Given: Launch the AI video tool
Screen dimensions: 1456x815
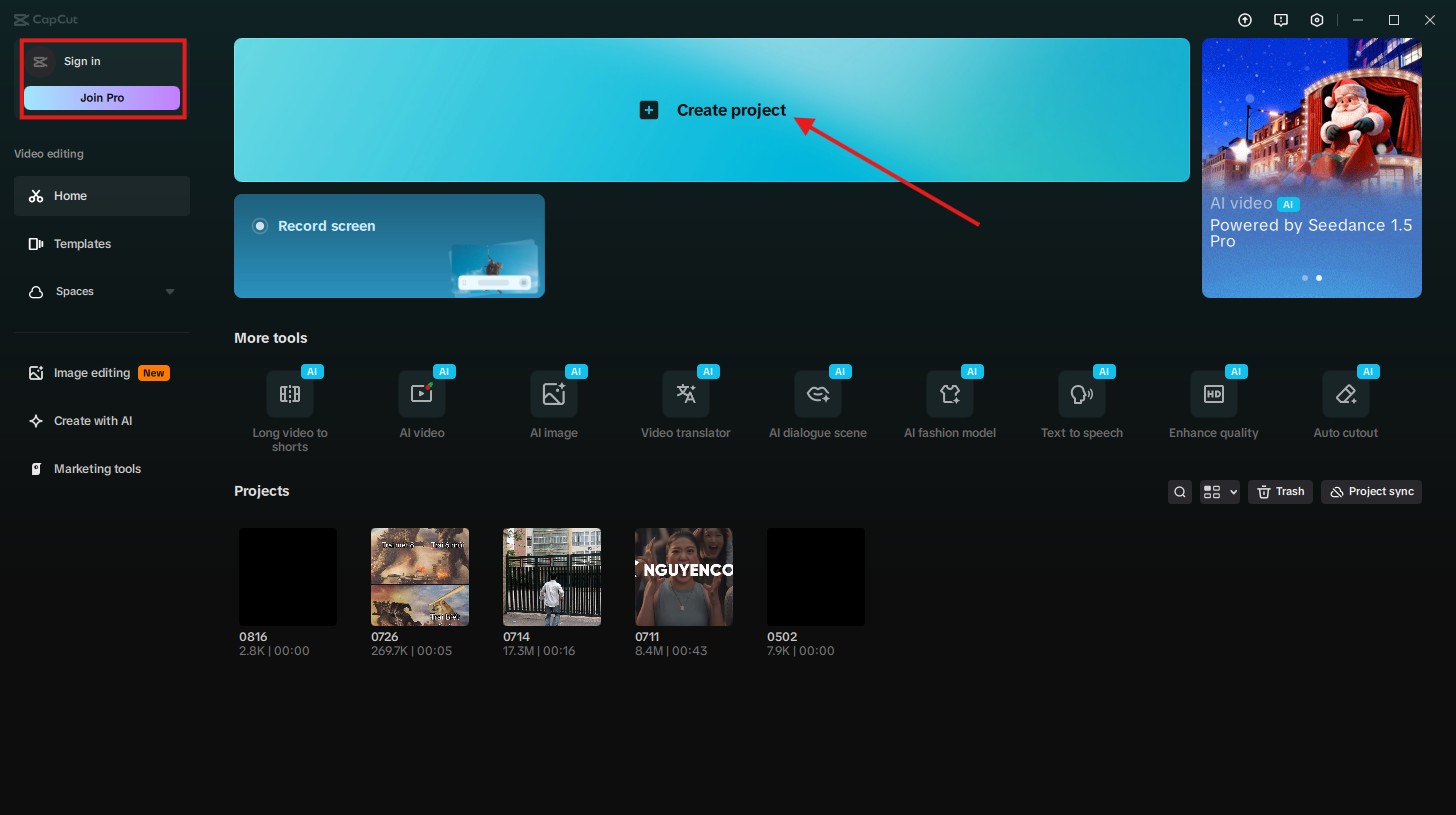Looking at the screenshot, I should tap(421, 394).
